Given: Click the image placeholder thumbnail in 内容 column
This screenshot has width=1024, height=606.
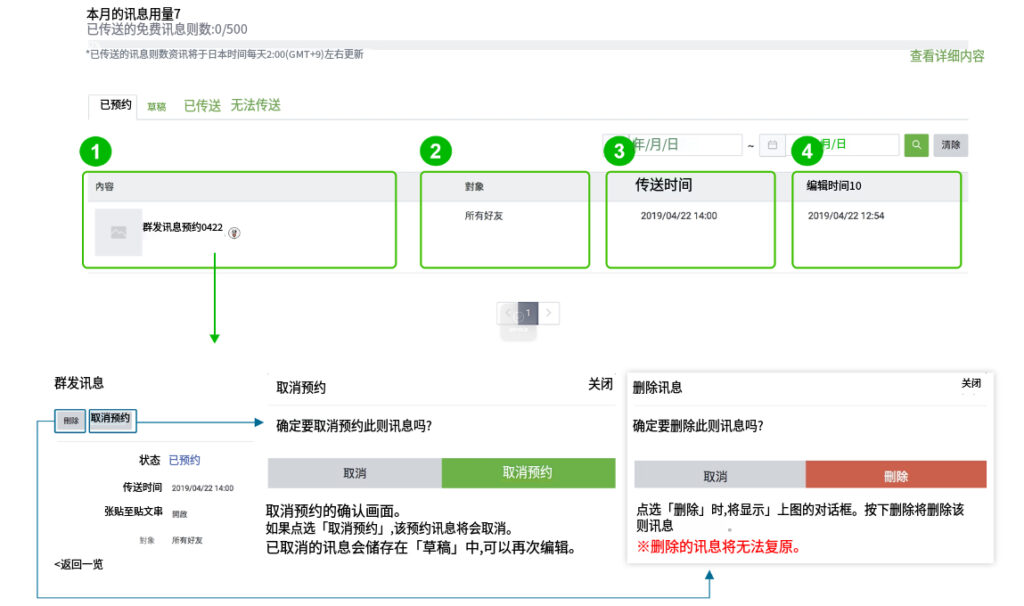Looking at the screenshot, I should point(117,231).
